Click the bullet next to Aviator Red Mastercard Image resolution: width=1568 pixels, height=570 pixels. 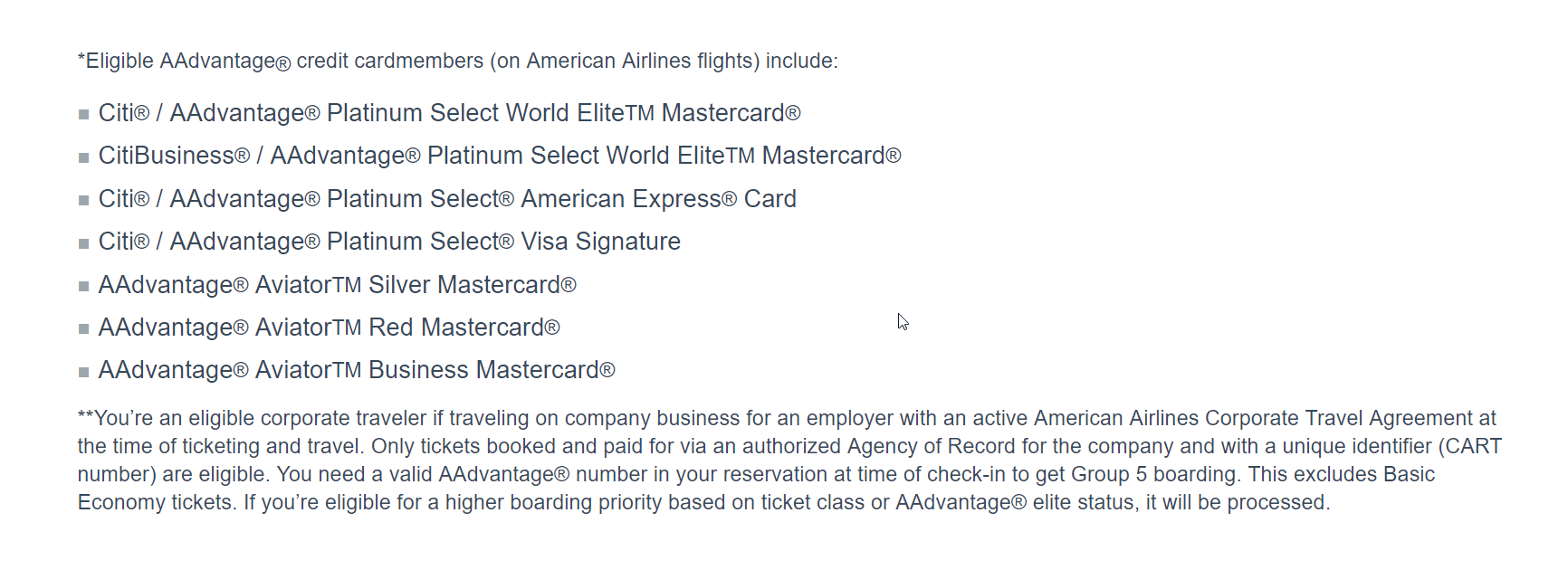click(83, 329)
